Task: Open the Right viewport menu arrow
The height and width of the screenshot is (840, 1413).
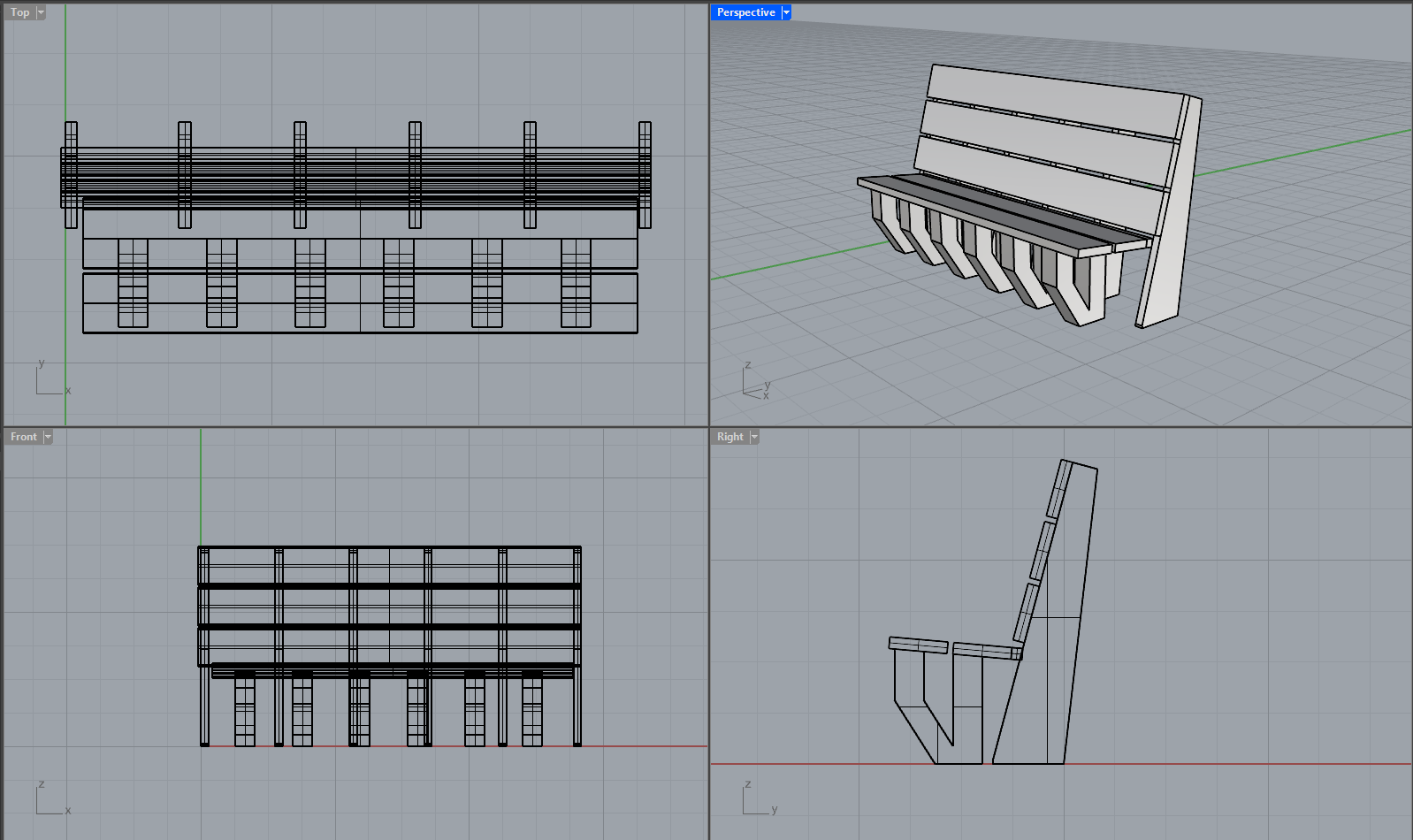Action: [x=754, y=437]
